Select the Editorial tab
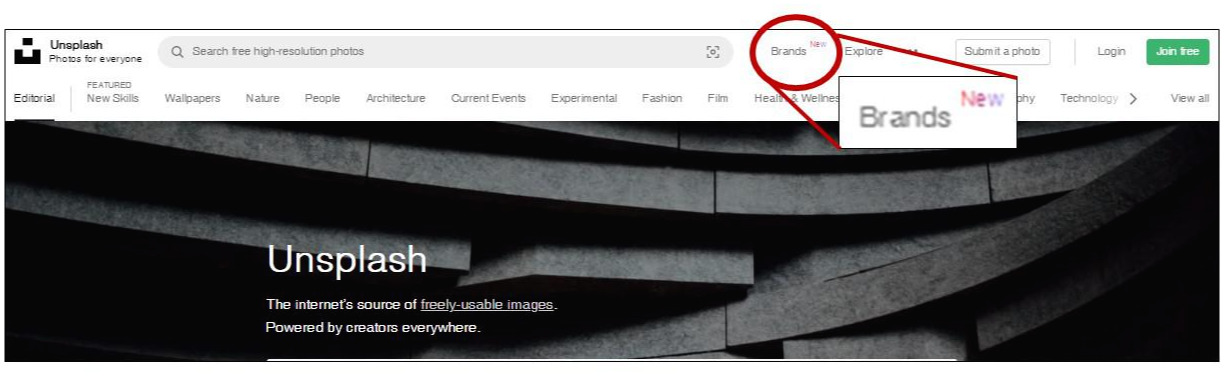 click(34, 99)
